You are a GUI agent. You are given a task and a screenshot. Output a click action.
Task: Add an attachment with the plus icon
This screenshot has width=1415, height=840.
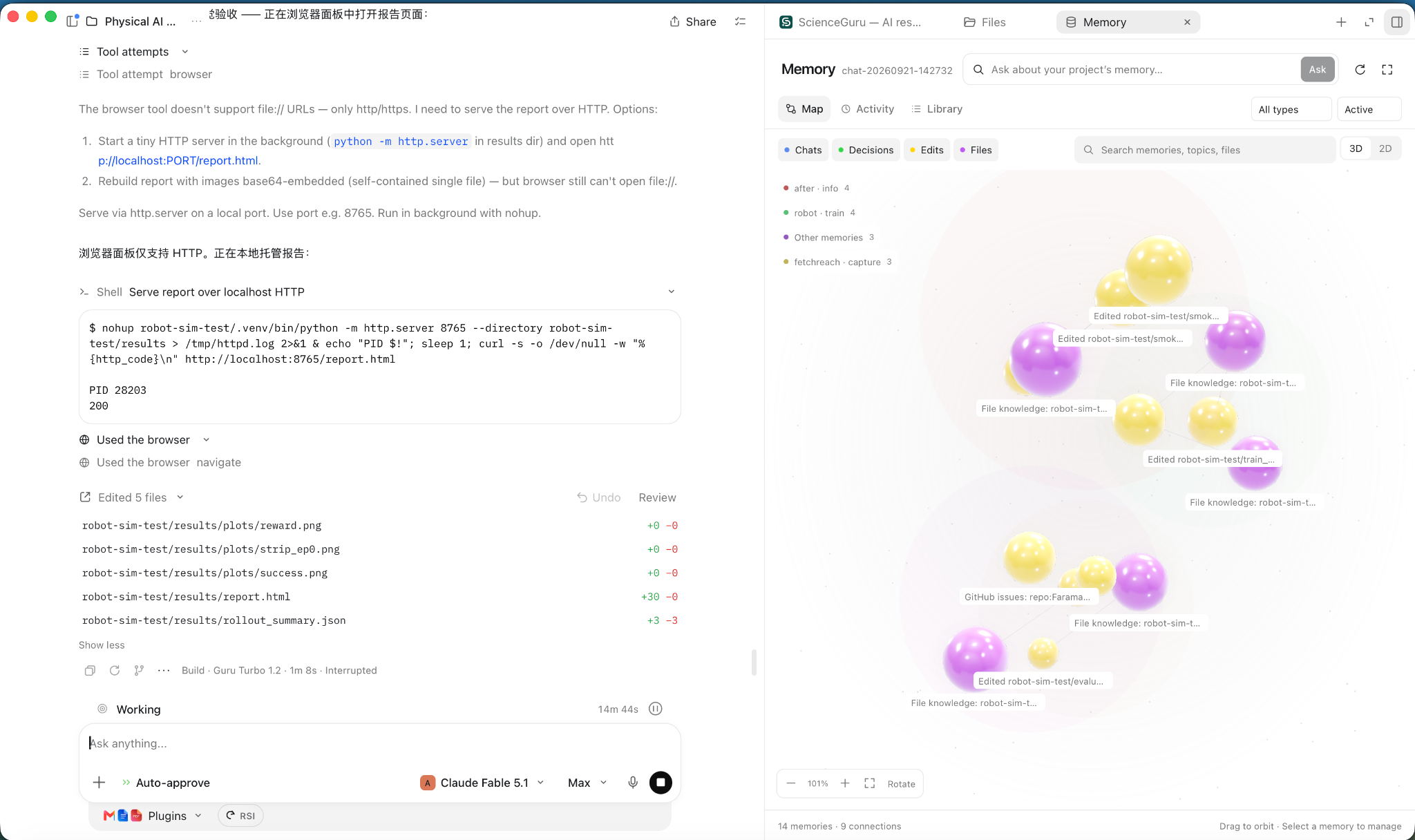click(99, 783)
